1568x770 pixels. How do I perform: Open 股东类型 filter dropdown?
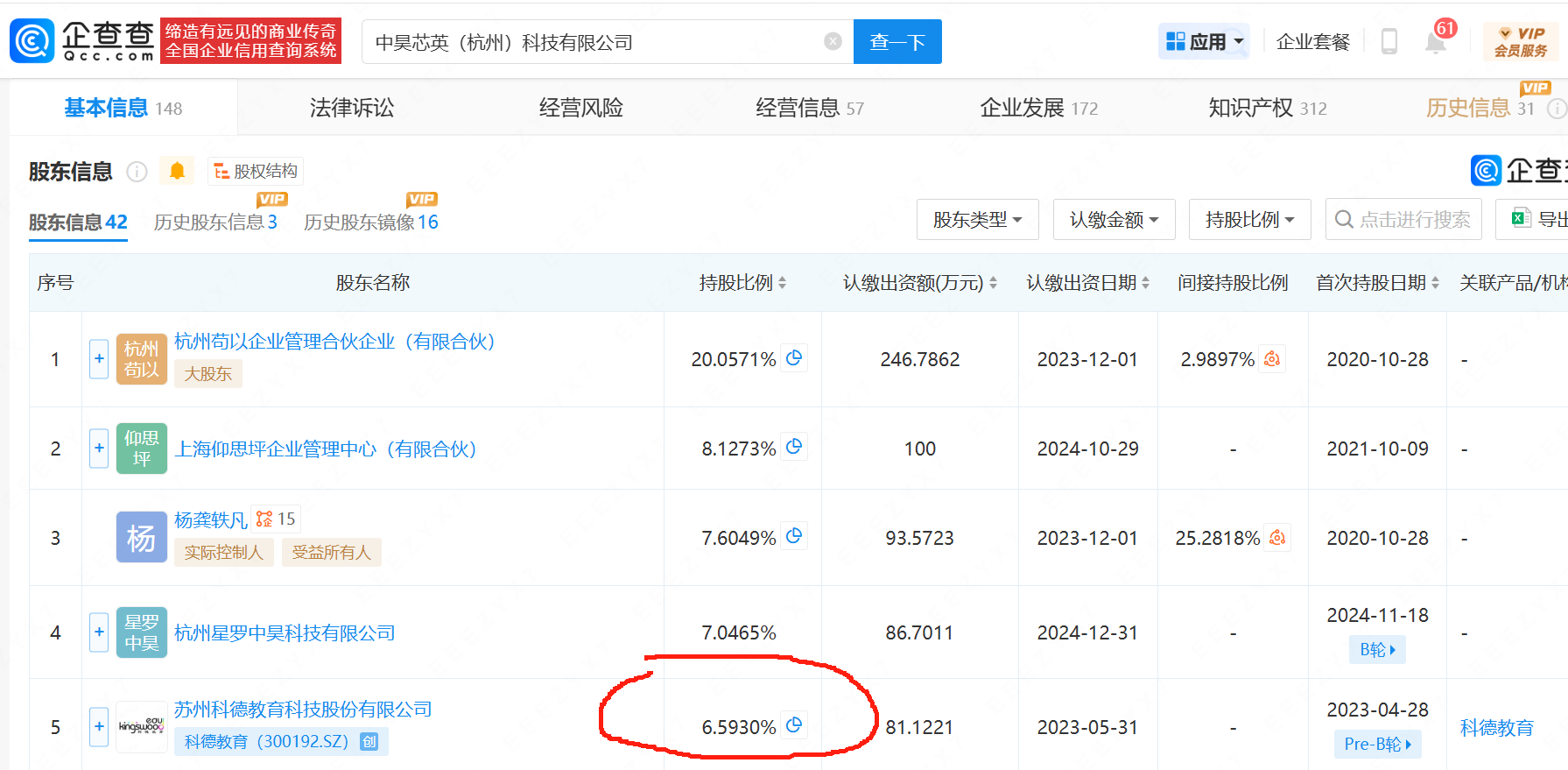(x=978, y=219)
